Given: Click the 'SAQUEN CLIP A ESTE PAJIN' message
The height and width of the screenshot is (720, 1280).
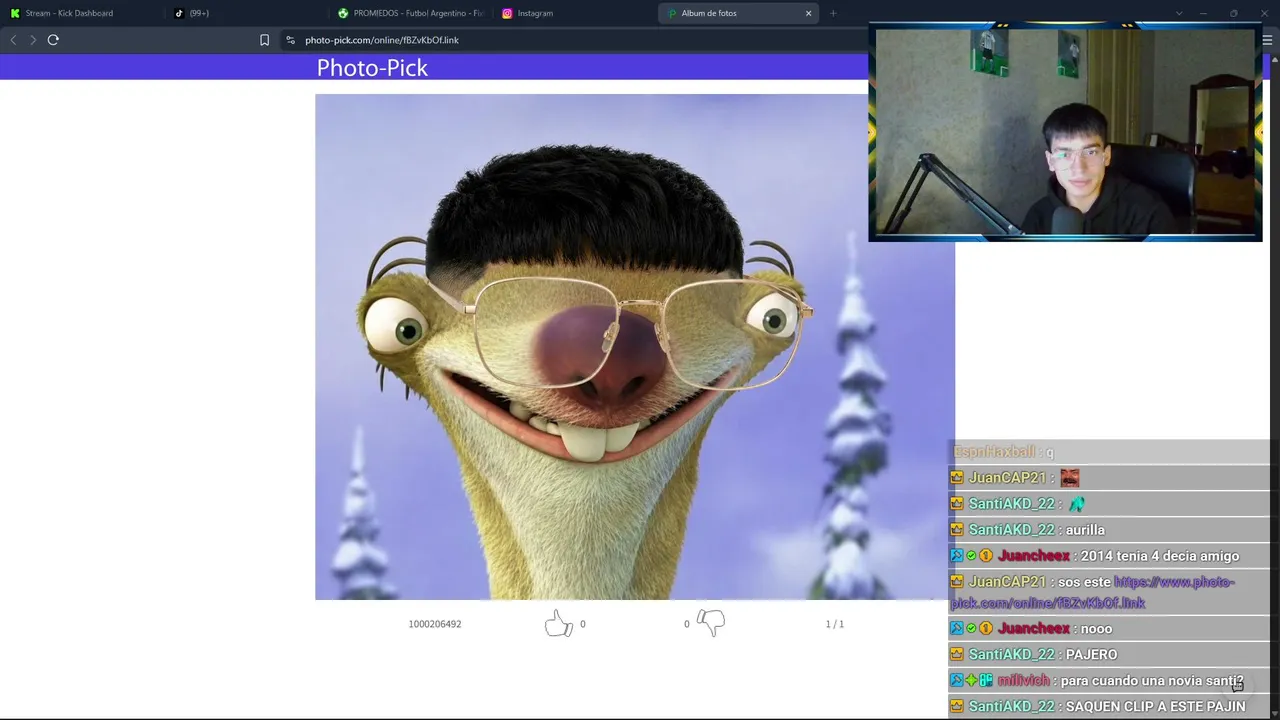Looking at the screenshot, I should (x=1156, y=706).
